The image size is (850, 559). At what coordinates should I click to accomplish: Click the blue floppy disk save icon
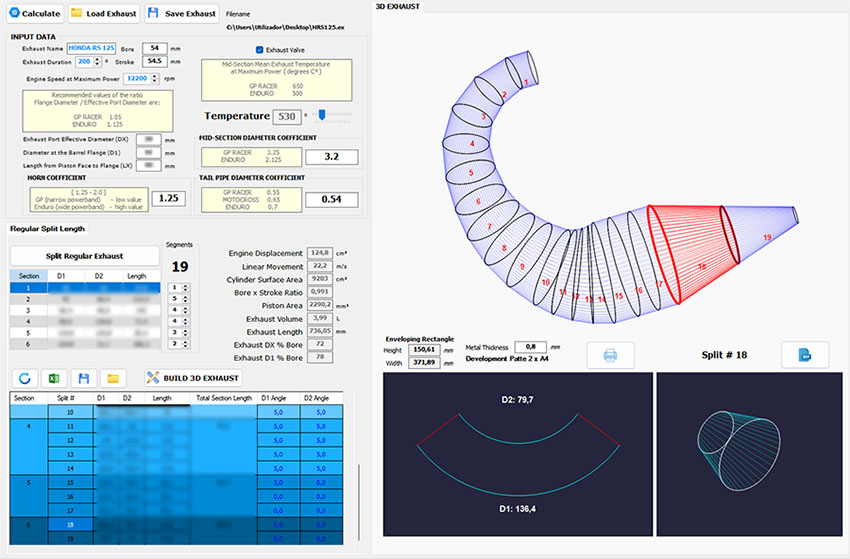pyautogui.click(x=84, y=378)
